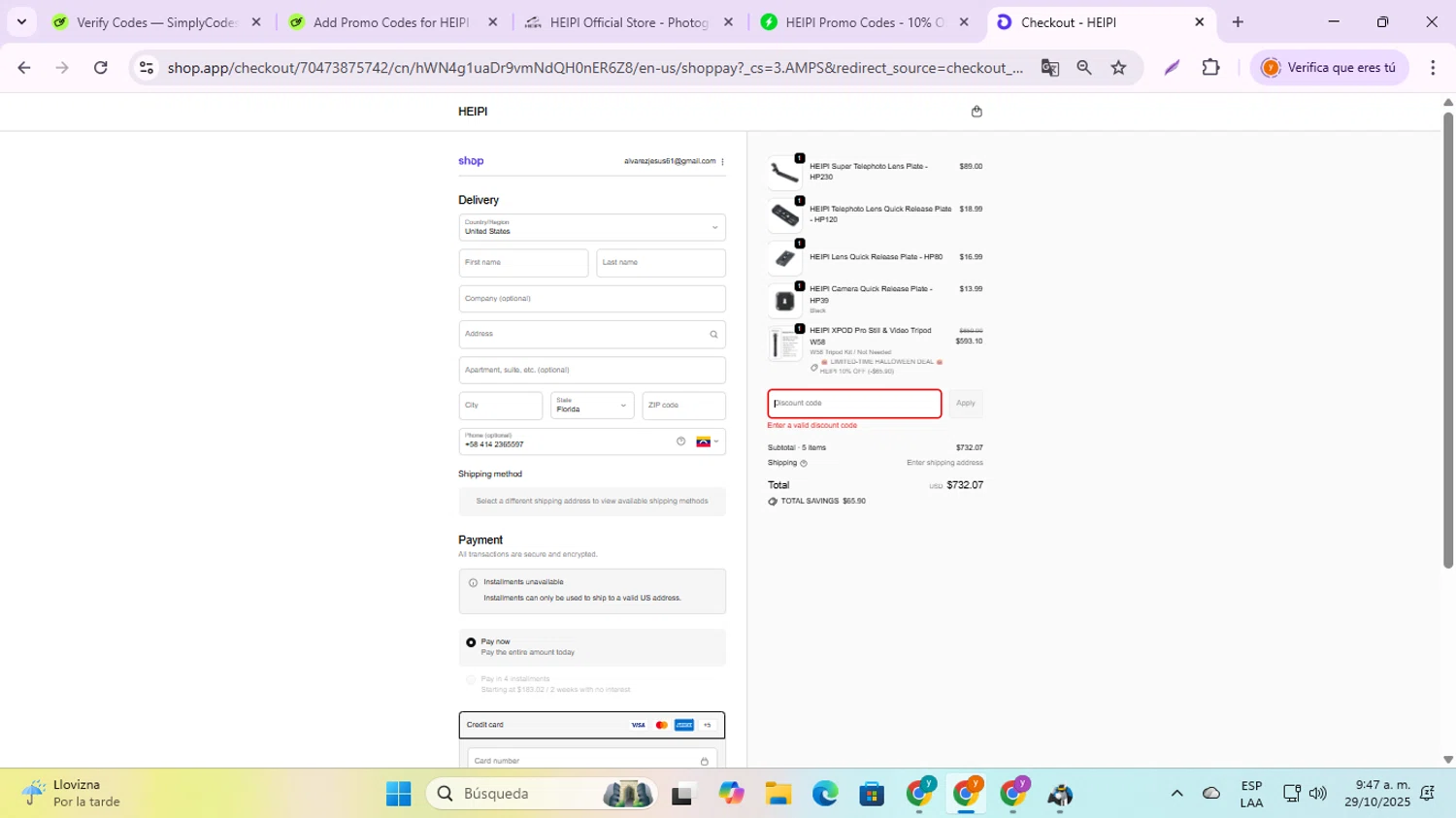Click the HEIPI store name link
1456x818 pixels.
pyautogui.click(x=473, y=112)
